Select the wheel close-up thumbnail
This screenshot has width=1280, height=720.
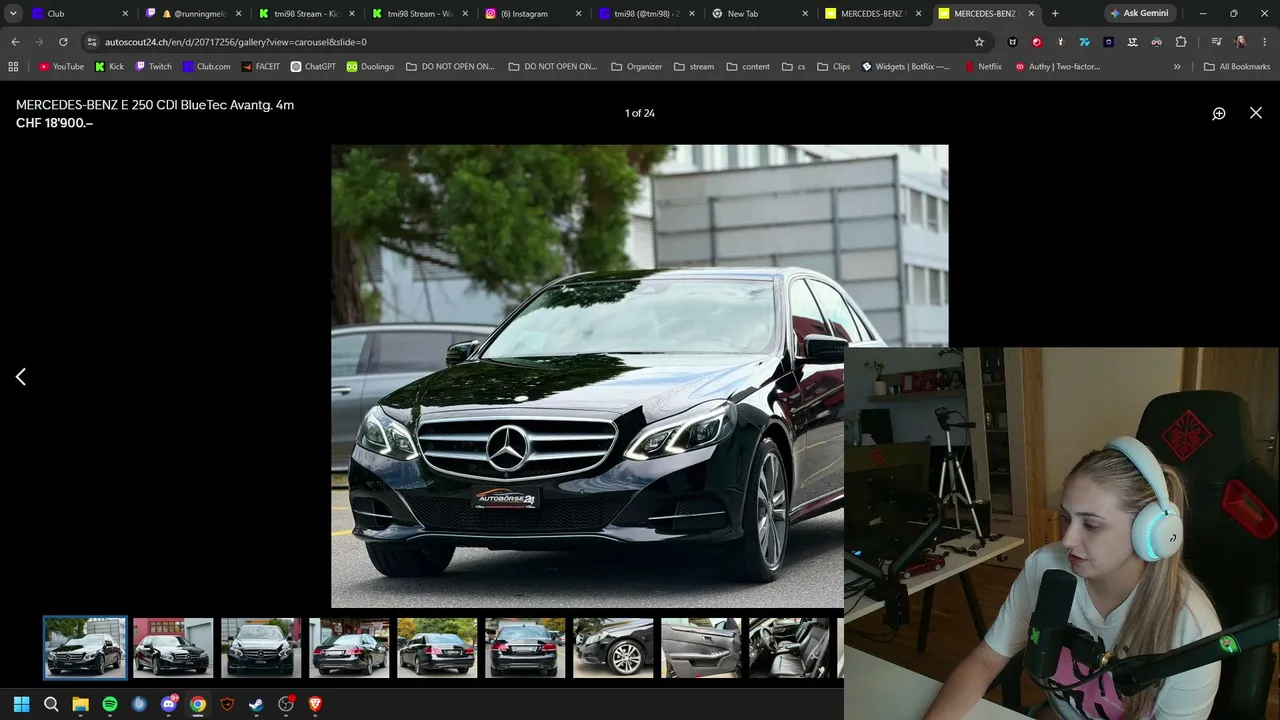[613, 647]
